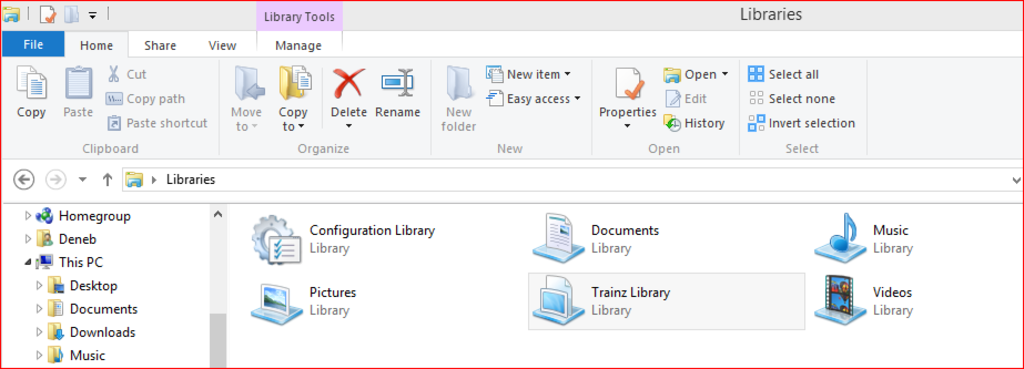Create a New folder from the ribbon
The image size is (1024, 369).
pos(458,99)
